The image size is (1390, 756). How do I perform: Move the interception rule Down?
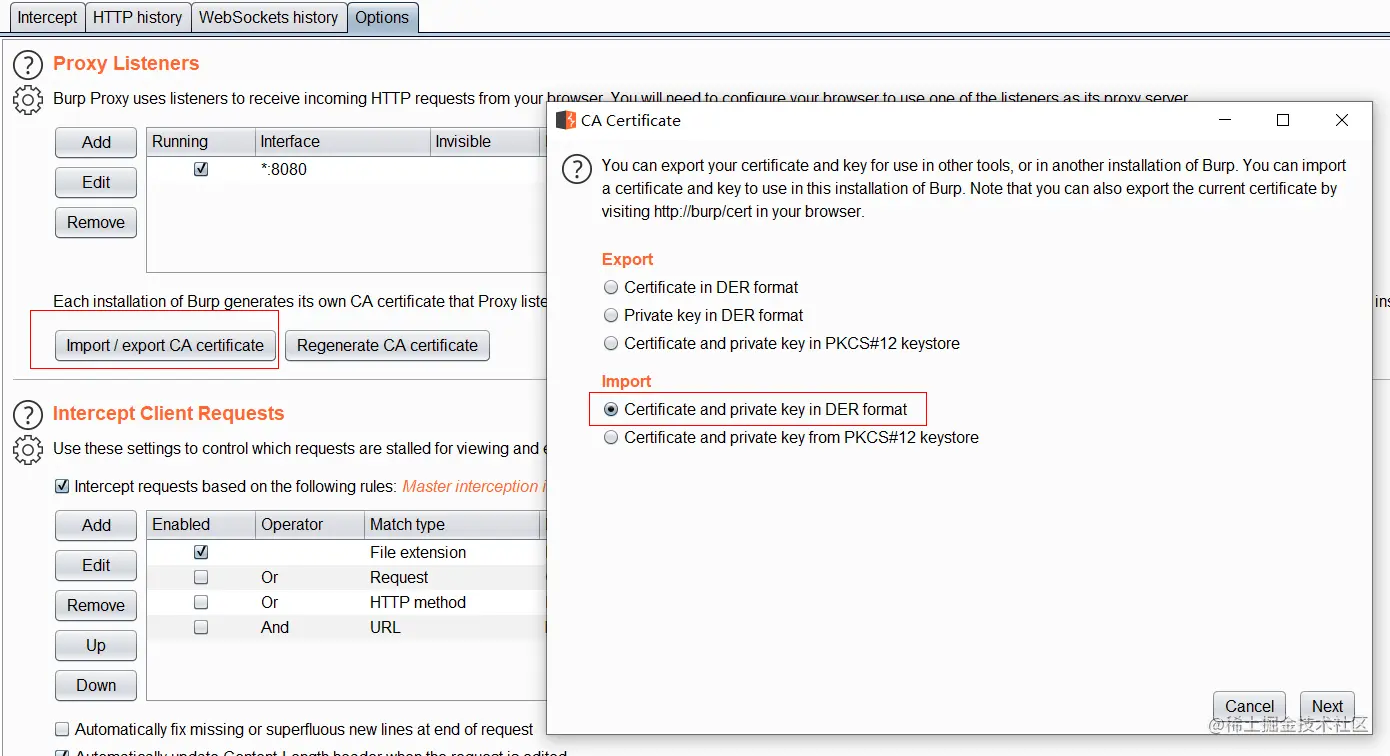tap(96, 685)
